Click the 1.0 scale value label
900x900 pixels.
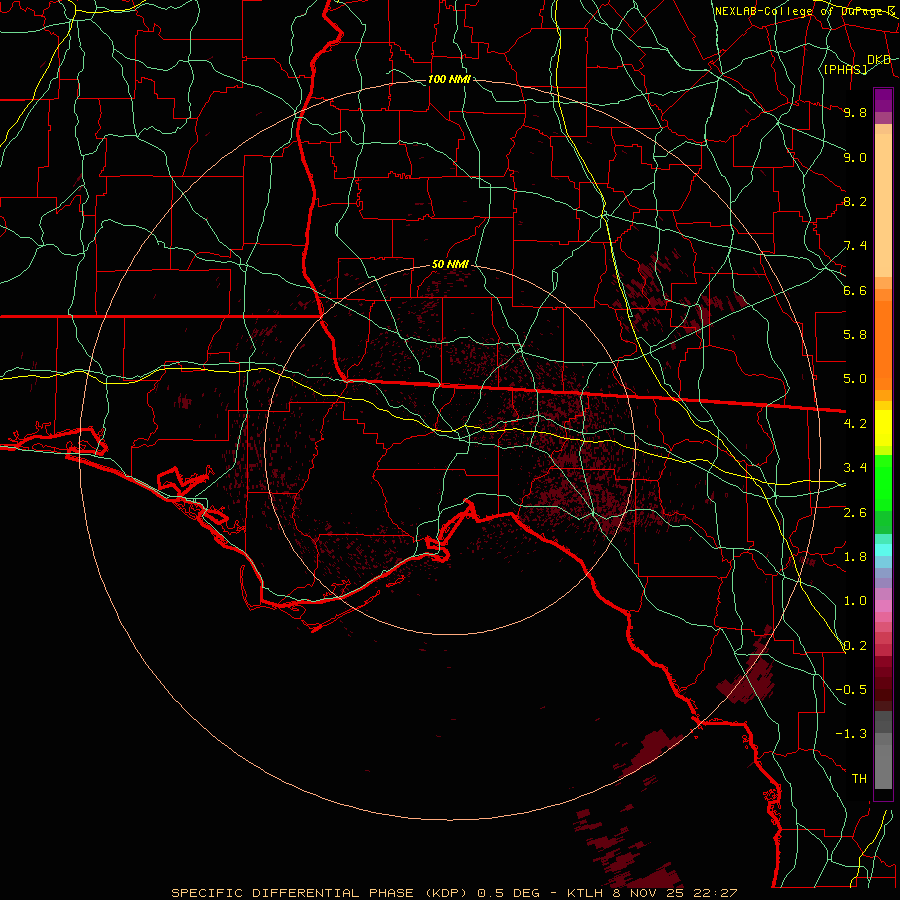tap(855, 601)
